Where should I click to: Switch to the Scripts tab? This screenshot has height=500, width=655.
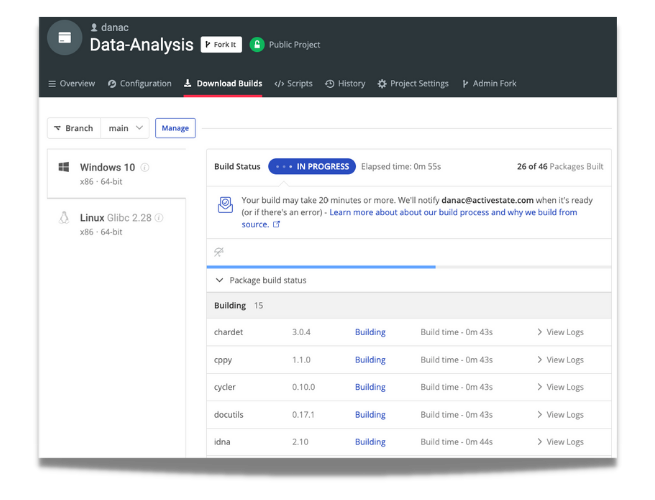click(x=293, y=84)
